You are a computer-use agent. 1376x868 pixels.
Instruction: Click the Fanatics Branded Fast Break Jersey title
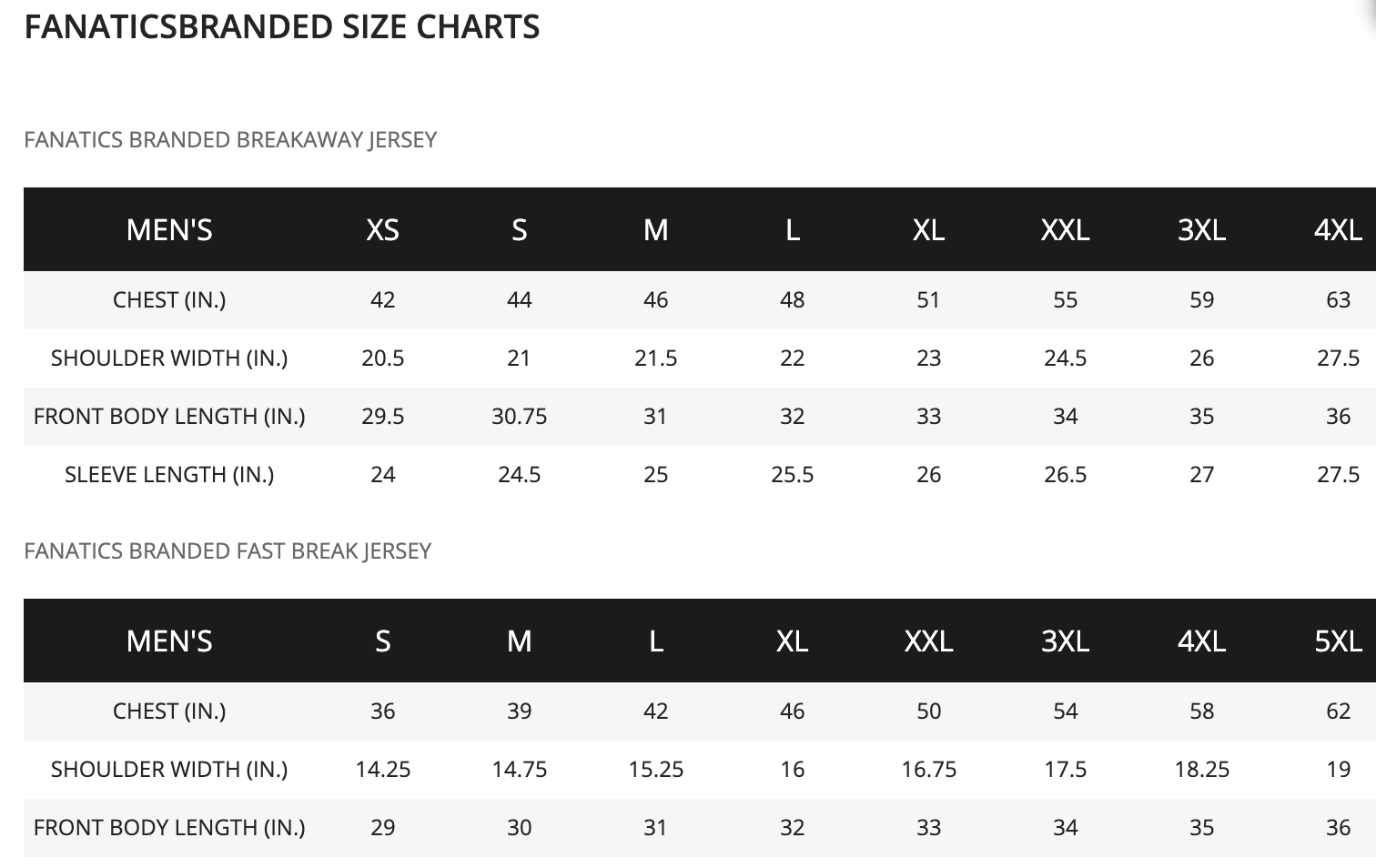(x=228, y=551)
